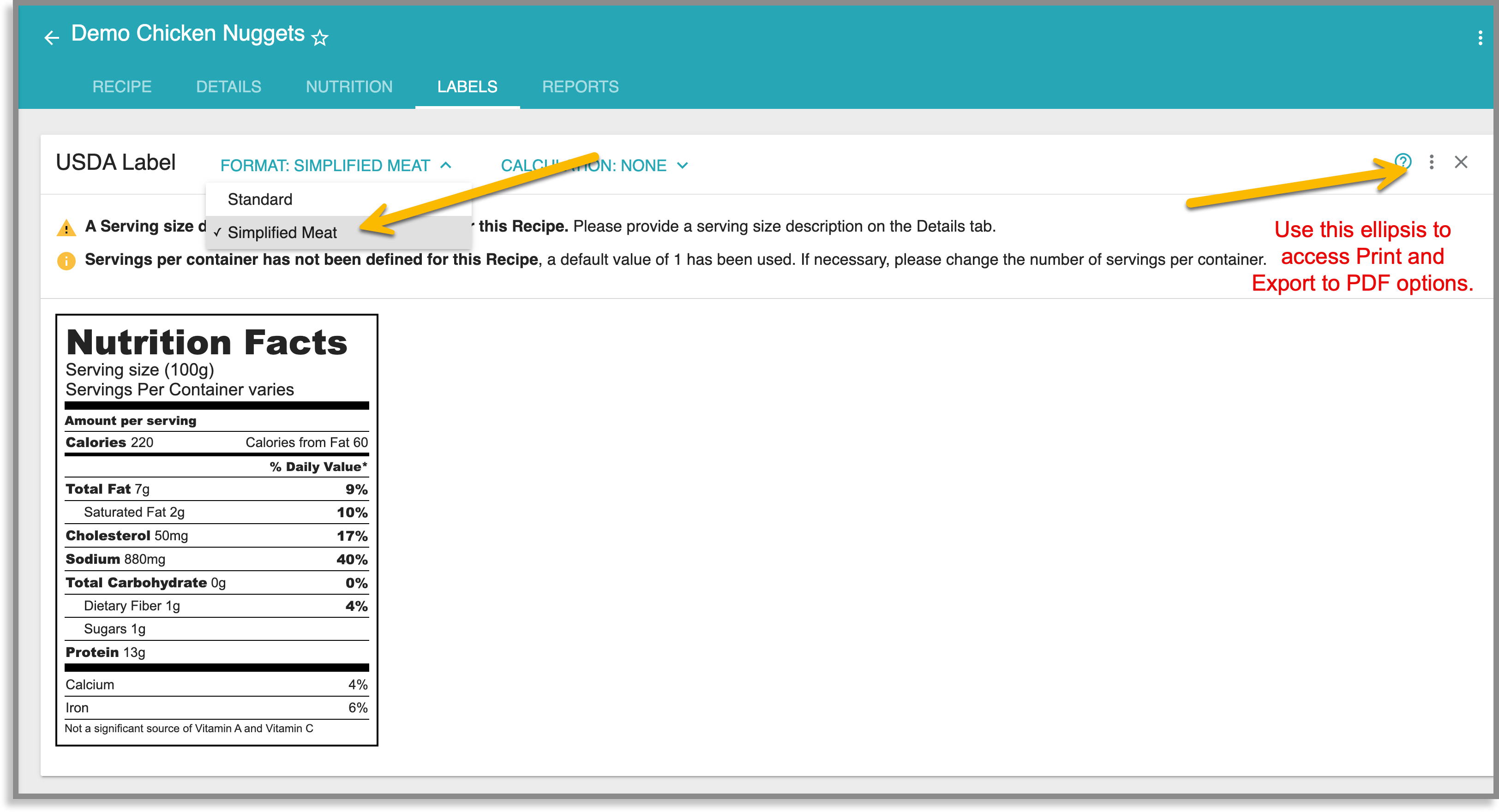Open the USDA Label help question icon

[1403, 161]
